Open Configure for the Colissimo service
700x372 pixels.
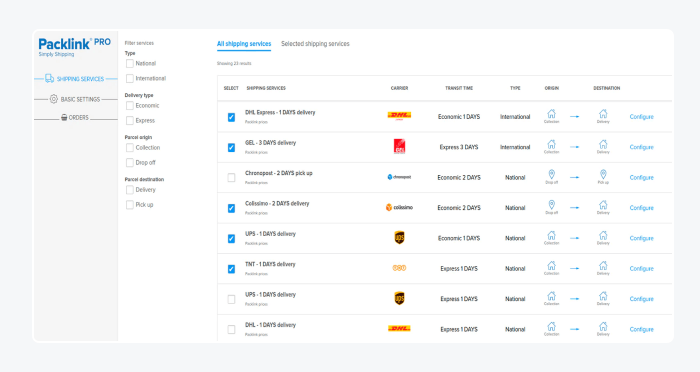[642, 208]
